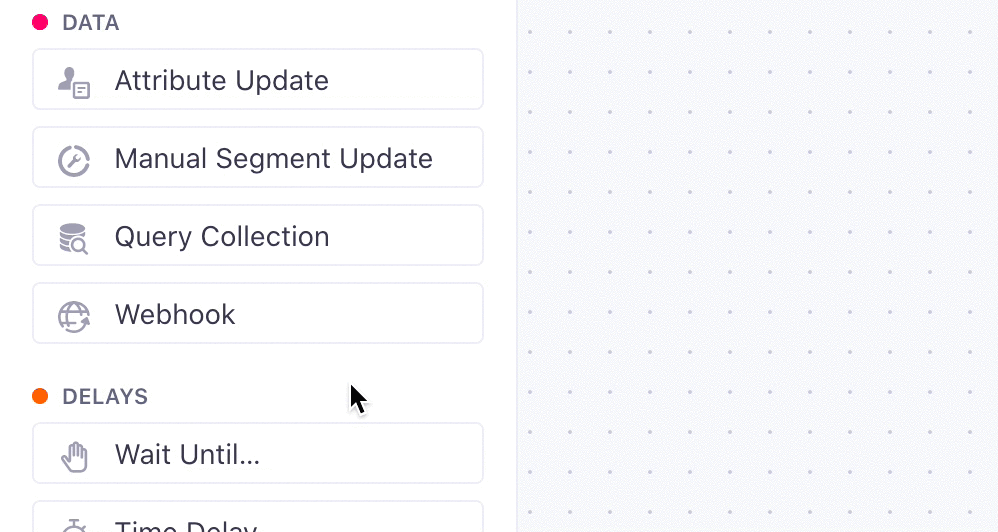The image size is (998, 532).
Task: Click the Attribute Update person icon
Action: click(74, 81)
